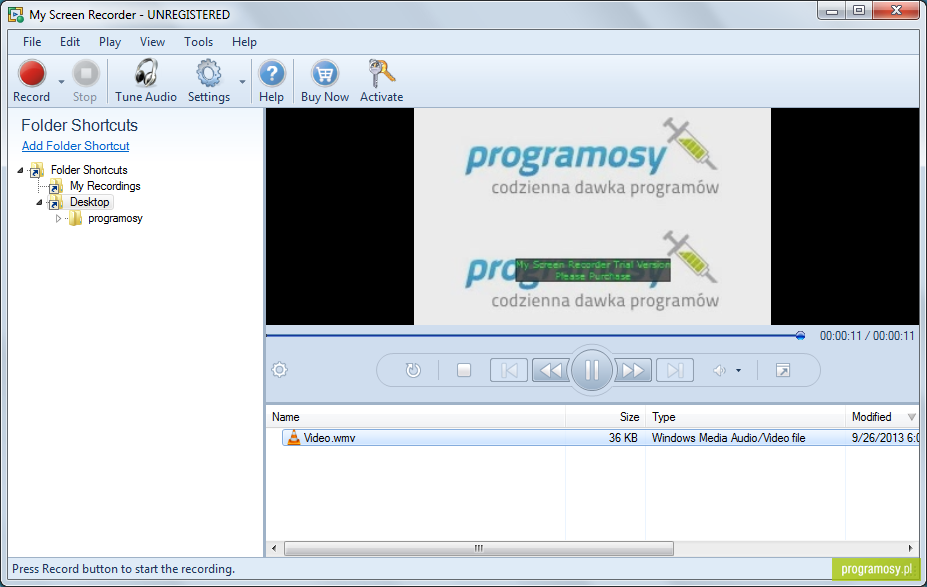Screen dimensions: 927x587
Task: Select the Desktop folder shortcut
Action: 89,202
